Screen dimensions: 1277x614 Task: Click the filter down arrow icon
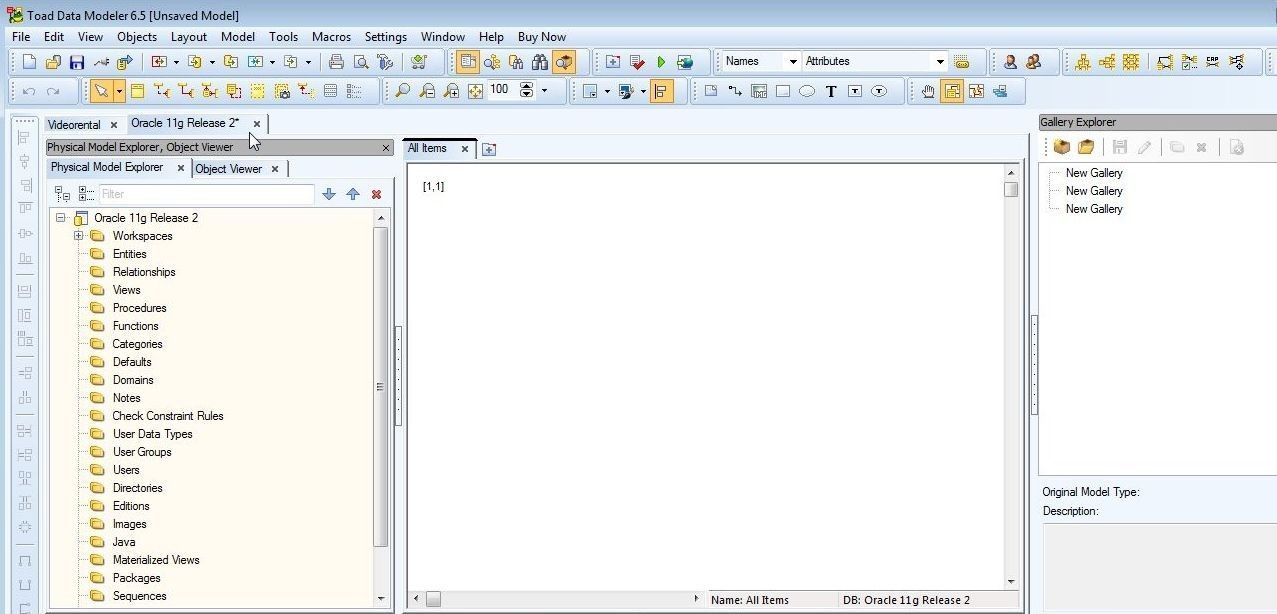[x=328, y=194]
